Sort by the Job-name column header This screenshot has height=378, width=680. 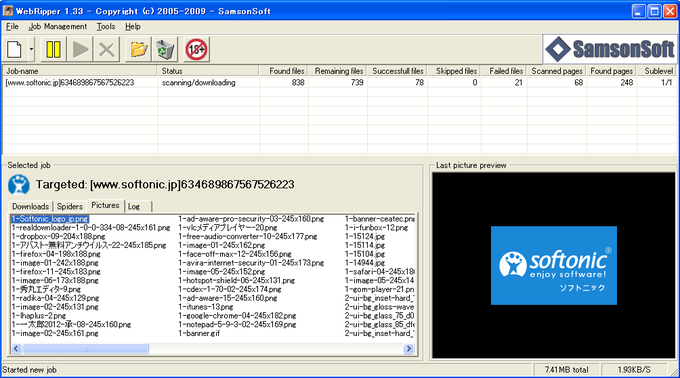[80, 71]
